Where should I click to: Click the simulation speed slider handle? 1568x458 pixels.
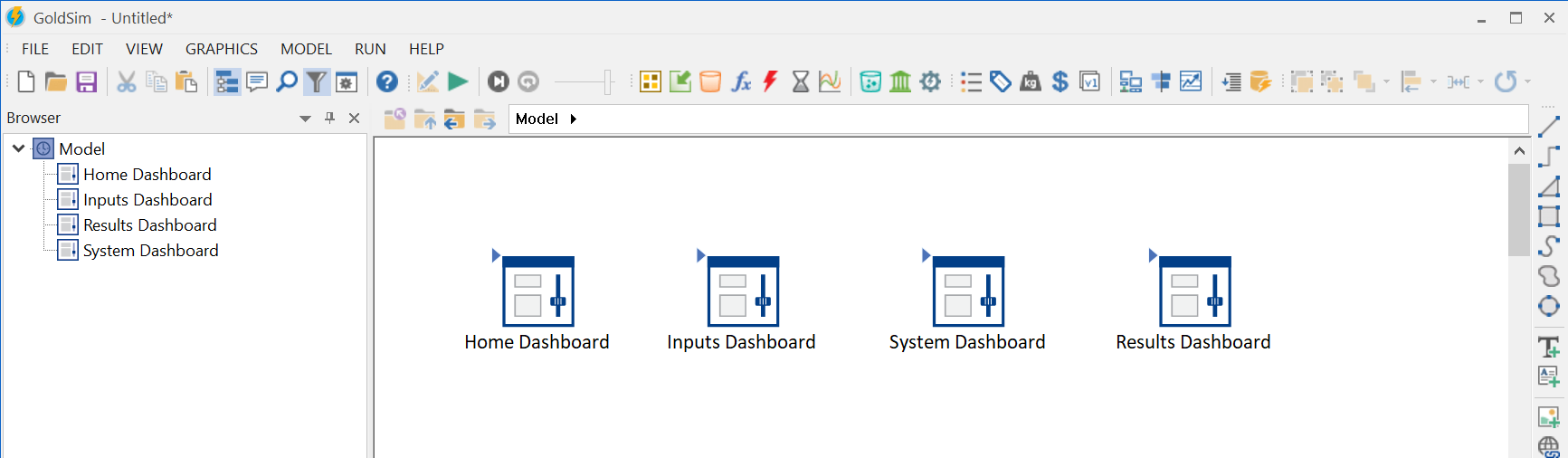tap(608, 82)
